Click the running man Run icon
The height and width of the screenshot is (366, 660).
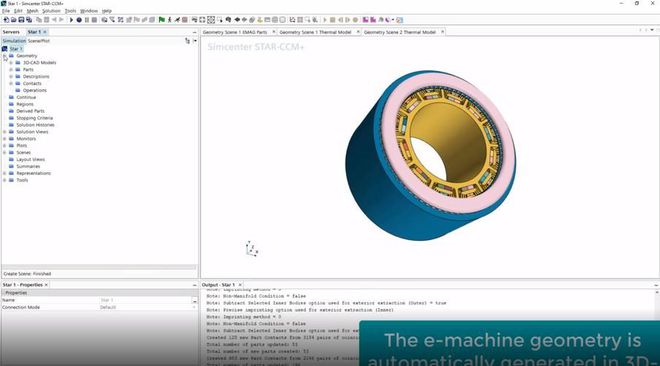point(170,20)
